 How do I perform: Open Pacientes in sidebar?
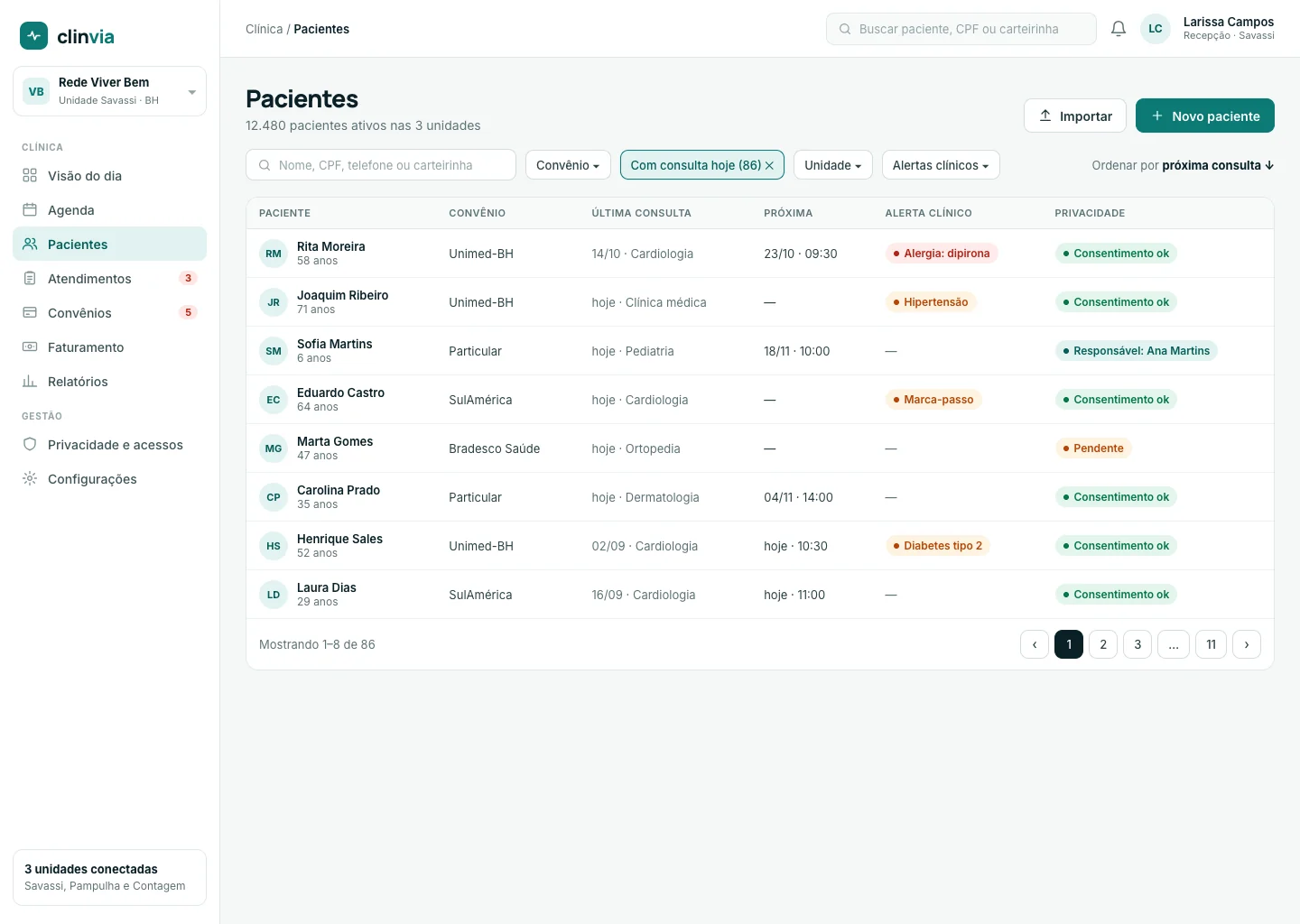pyautogui.click(x=109, y=245)
